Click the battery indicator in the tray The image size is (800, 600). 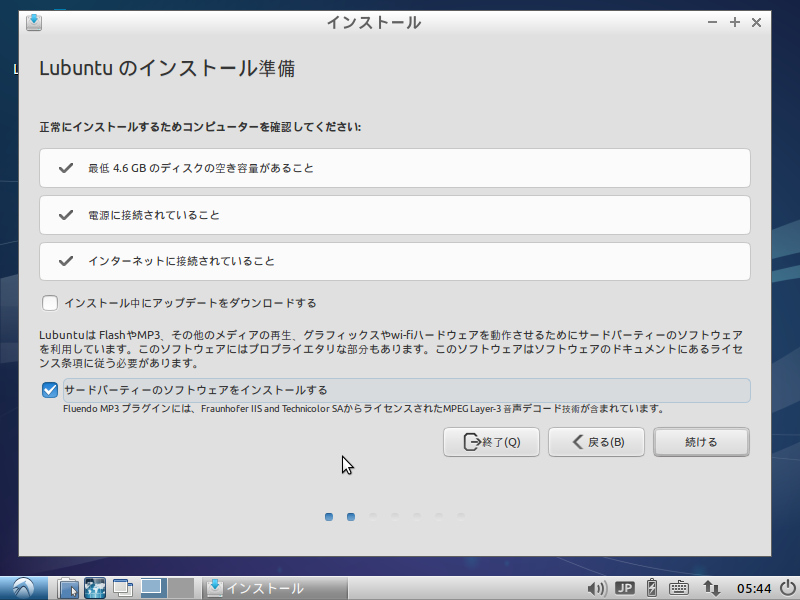[x=651, y=588]
